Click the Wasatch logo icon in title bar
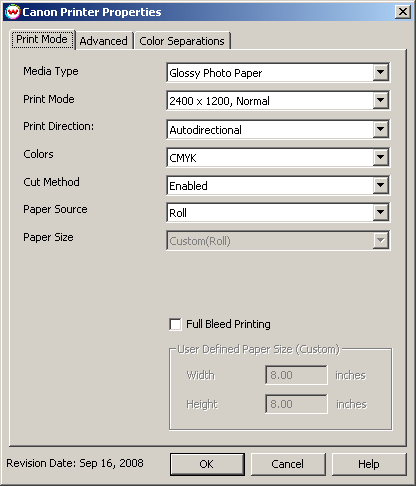416x486 pixels. (x=13, y=12)
